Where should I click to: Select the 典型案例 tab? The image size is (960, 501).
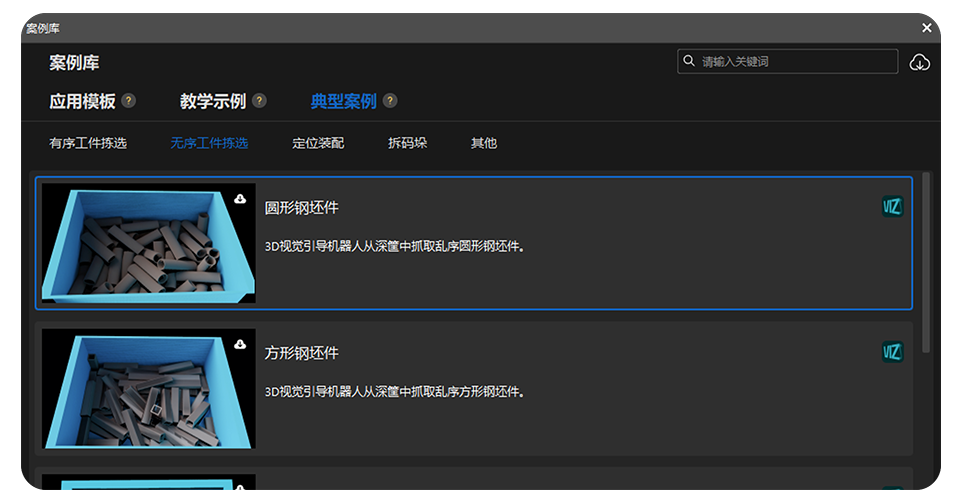click(x=343, y=101)
